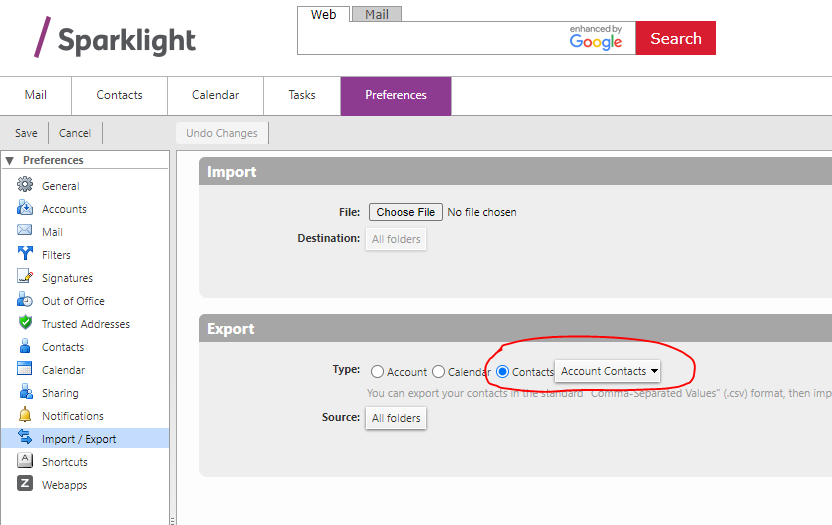
Task: Select the Contacts export type radio
Action: [x=502, y=372]
